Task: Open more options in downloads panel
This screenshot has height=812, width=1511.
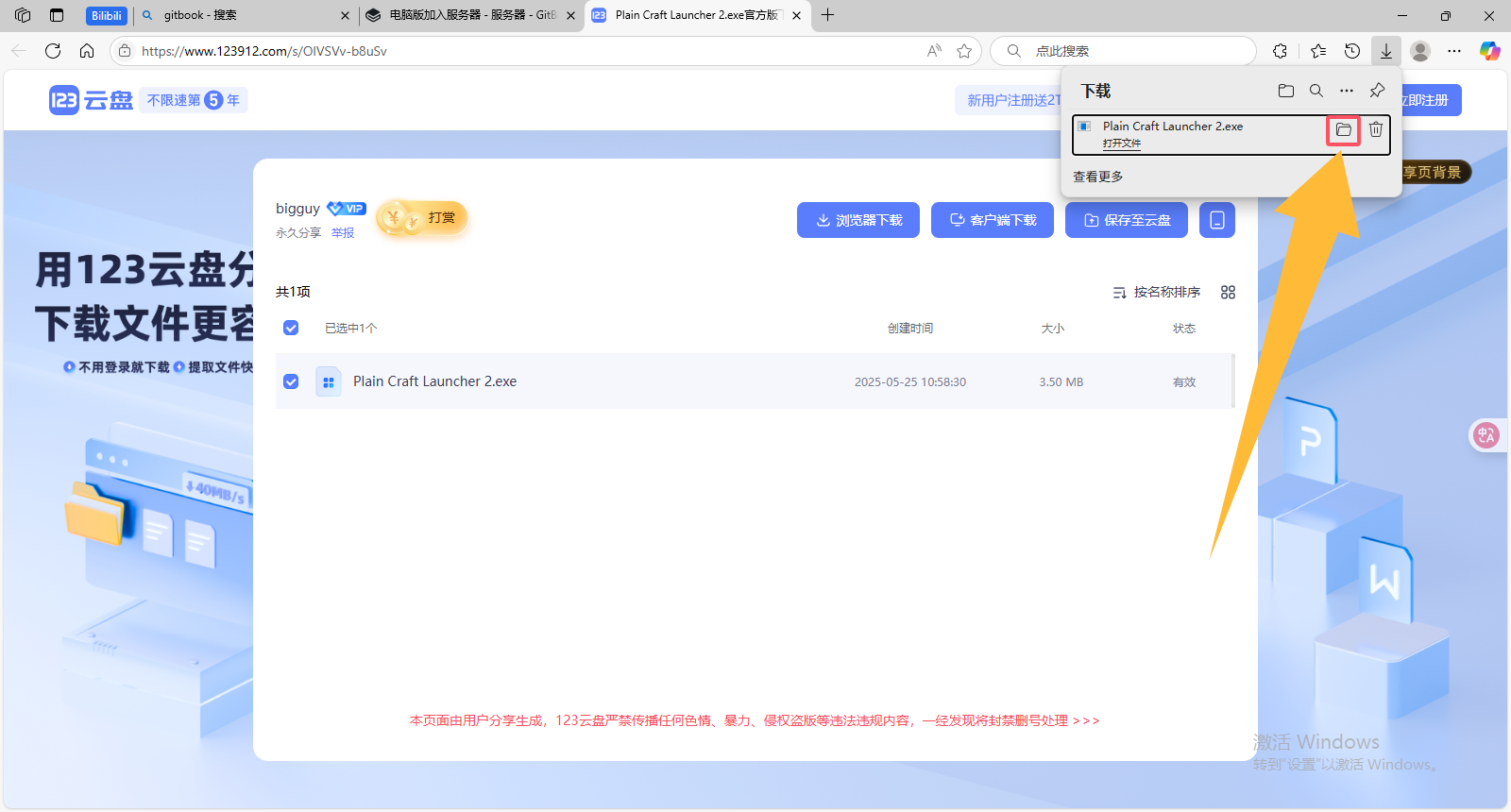Action: click(1347, 91)
